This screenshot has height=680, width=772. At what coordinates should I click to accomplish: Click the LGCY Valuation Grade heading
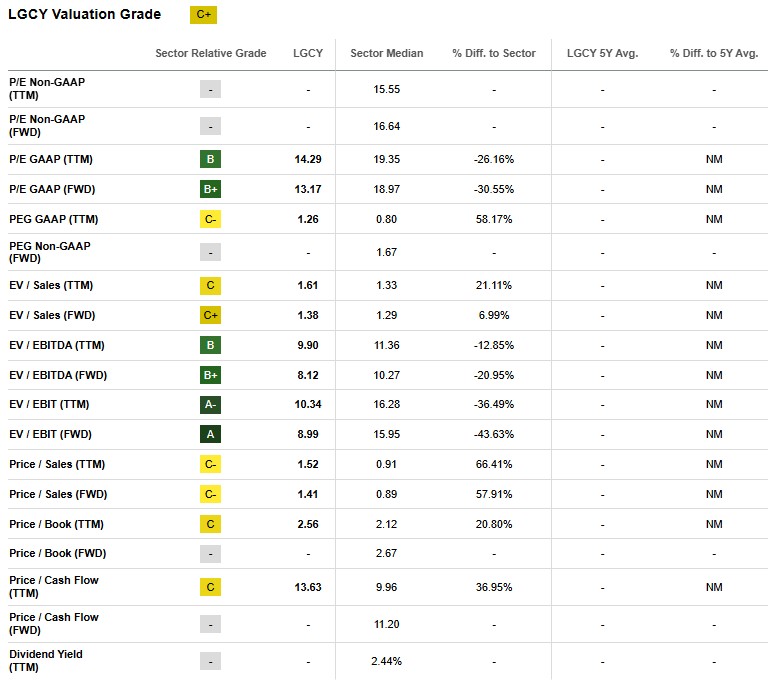click(x=84, y=15)
